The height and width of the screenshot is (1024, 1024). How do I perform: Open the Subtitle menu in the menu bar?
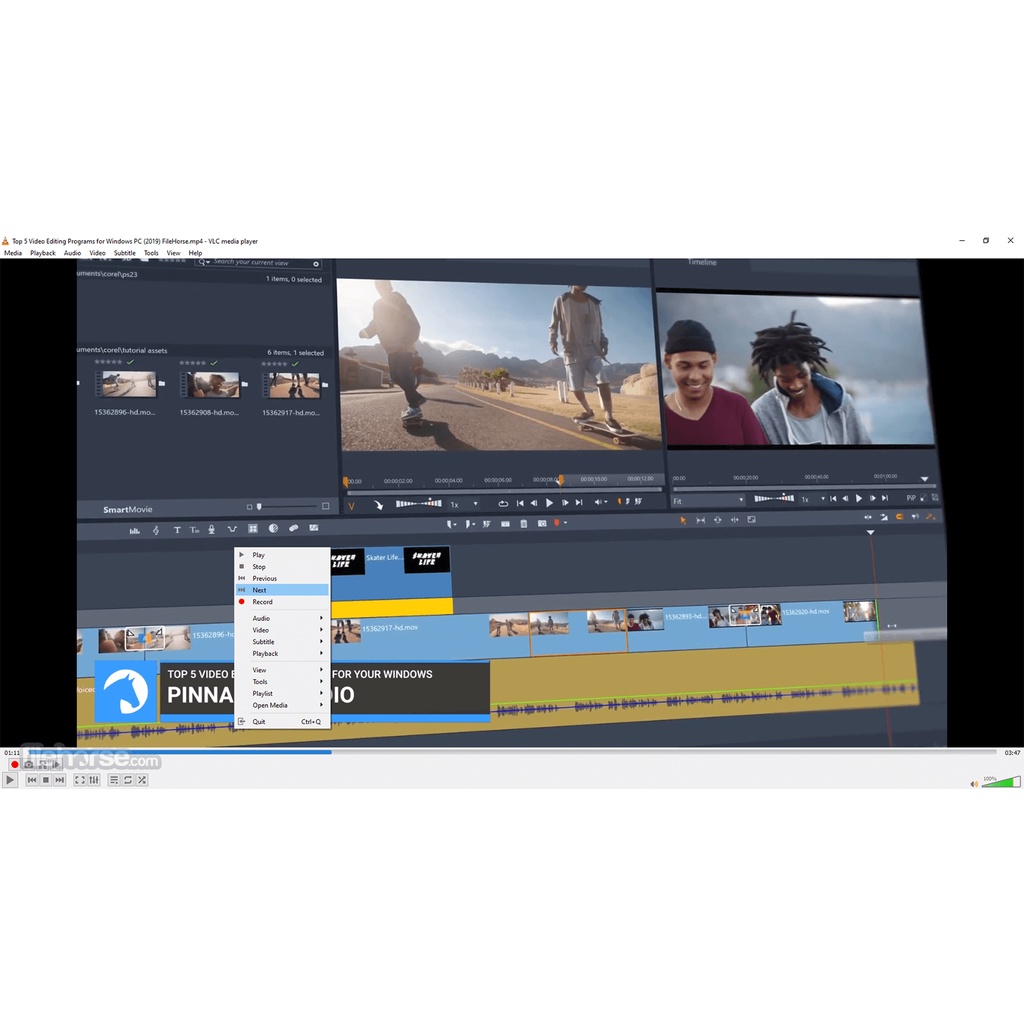(125, 253)
